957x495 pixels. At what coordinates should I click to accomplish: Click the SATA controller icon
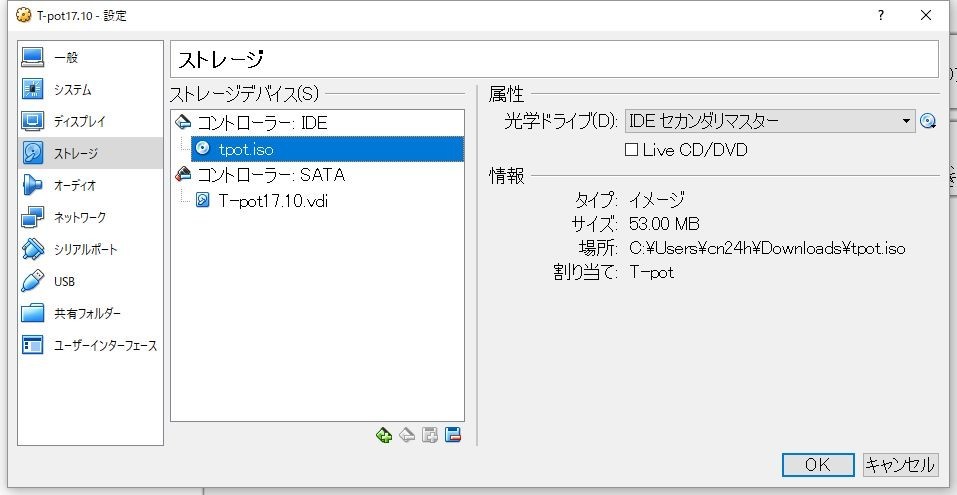182,175
